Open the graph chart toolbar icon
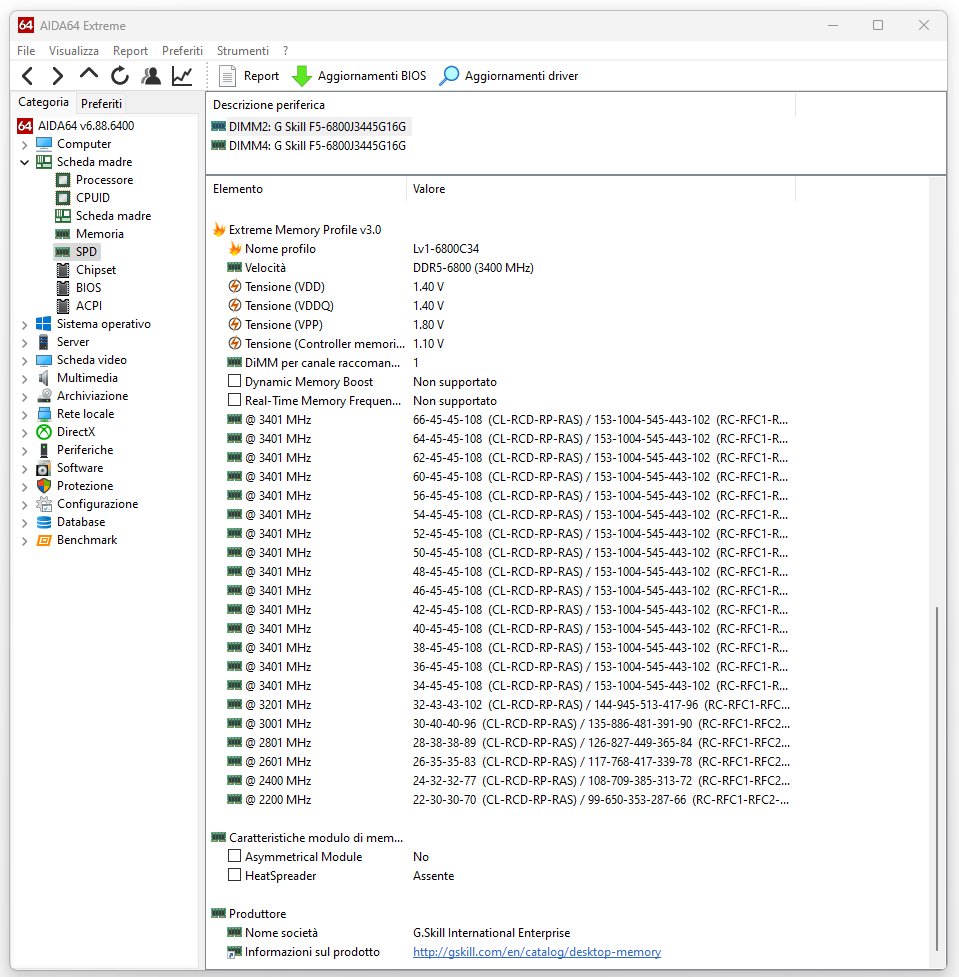 tap(182, 76)
